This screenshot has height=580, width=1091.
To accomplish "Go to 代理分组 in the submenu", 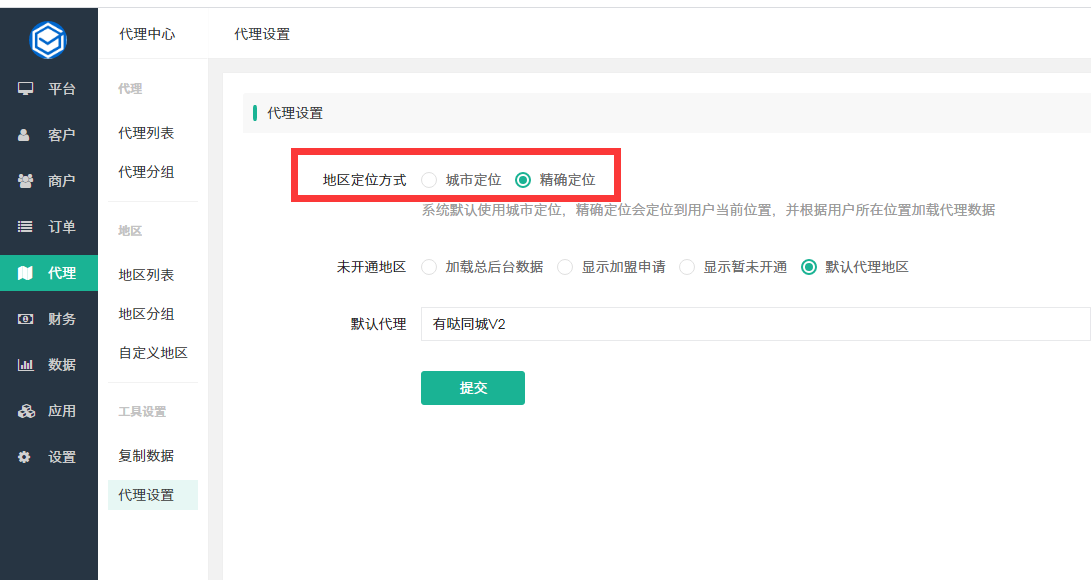I will (146, 172).
